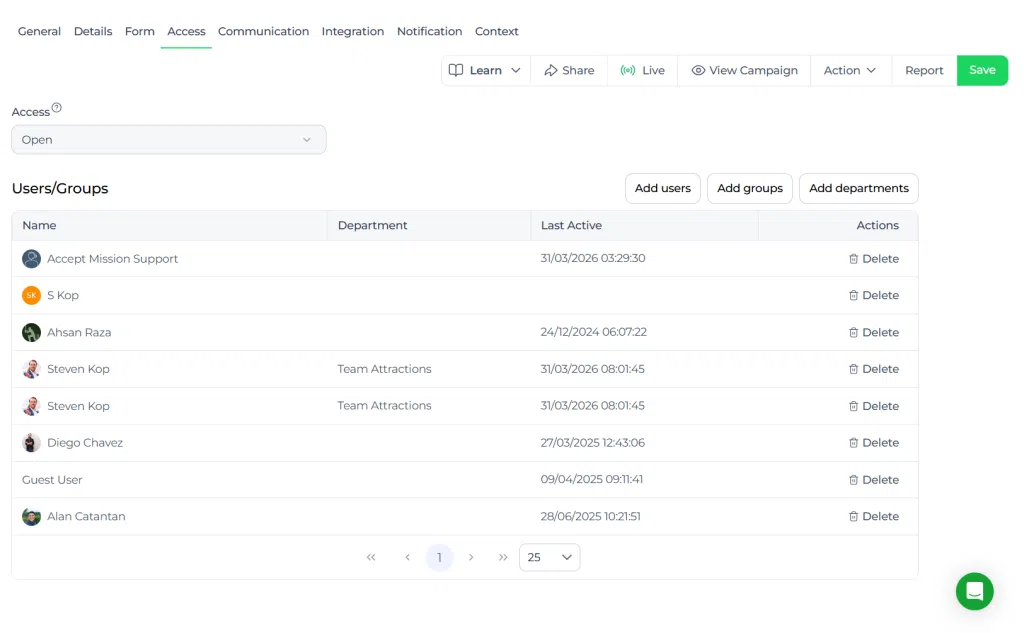Click the Live broadcast button
The image size is (1024, 633).
[643, 71]
